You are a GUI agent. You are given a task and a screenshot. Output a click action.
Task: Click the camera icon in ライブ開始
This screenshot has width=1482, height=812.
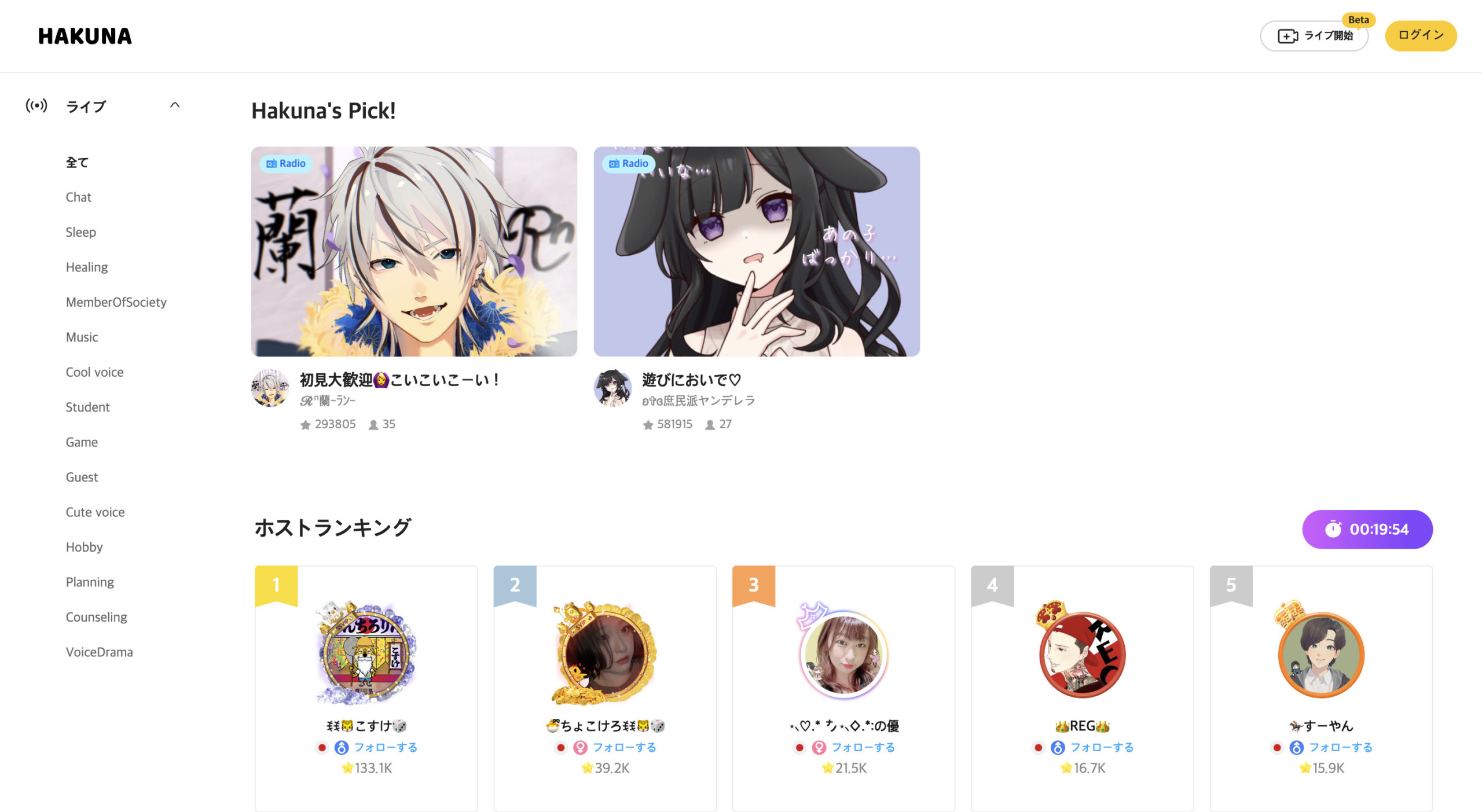coord(1287,36)
